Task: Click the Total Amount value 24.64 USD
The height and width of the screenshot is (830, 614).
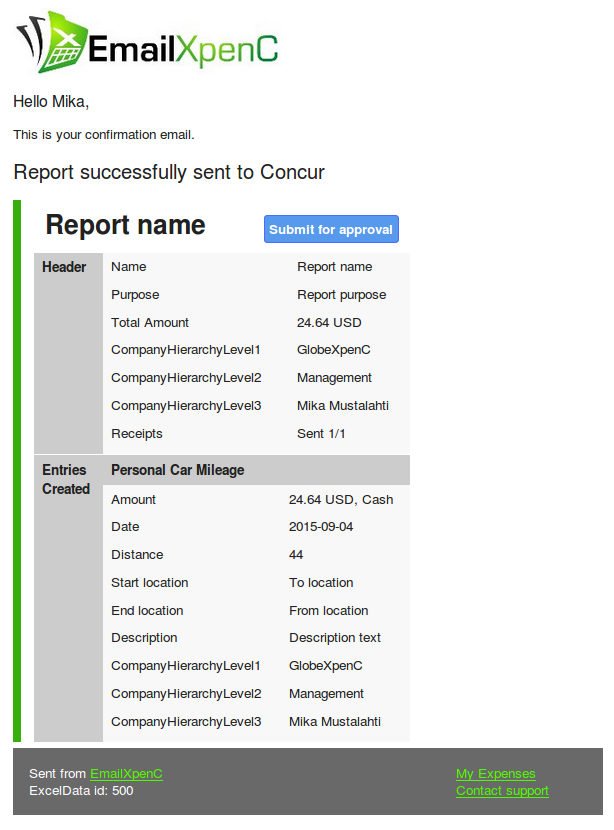Action: point(329,322)
